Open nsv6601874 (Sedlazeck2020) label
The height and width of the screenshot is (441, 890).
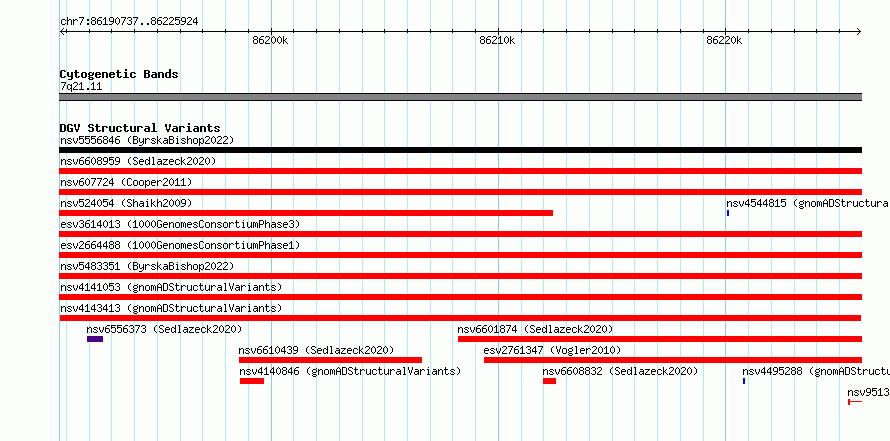535,329
